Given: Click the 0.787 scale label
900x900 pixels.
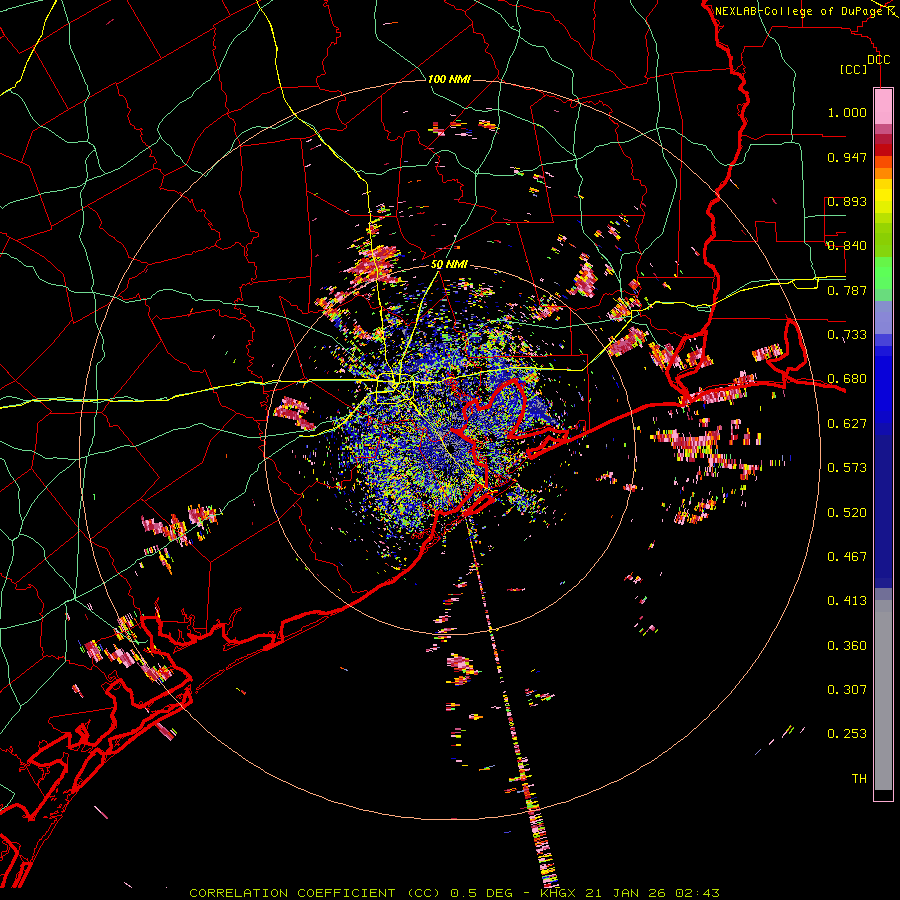Looking at the screenshot, I should pos(847,290).
